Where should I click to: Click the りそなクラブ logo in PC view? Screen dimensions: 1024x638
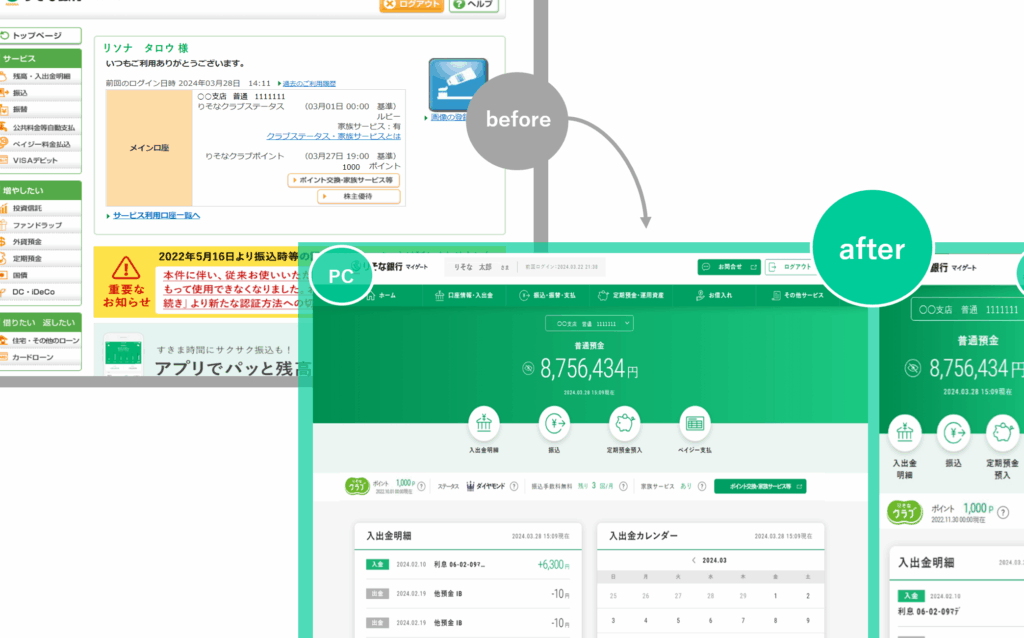coord(357,486)
